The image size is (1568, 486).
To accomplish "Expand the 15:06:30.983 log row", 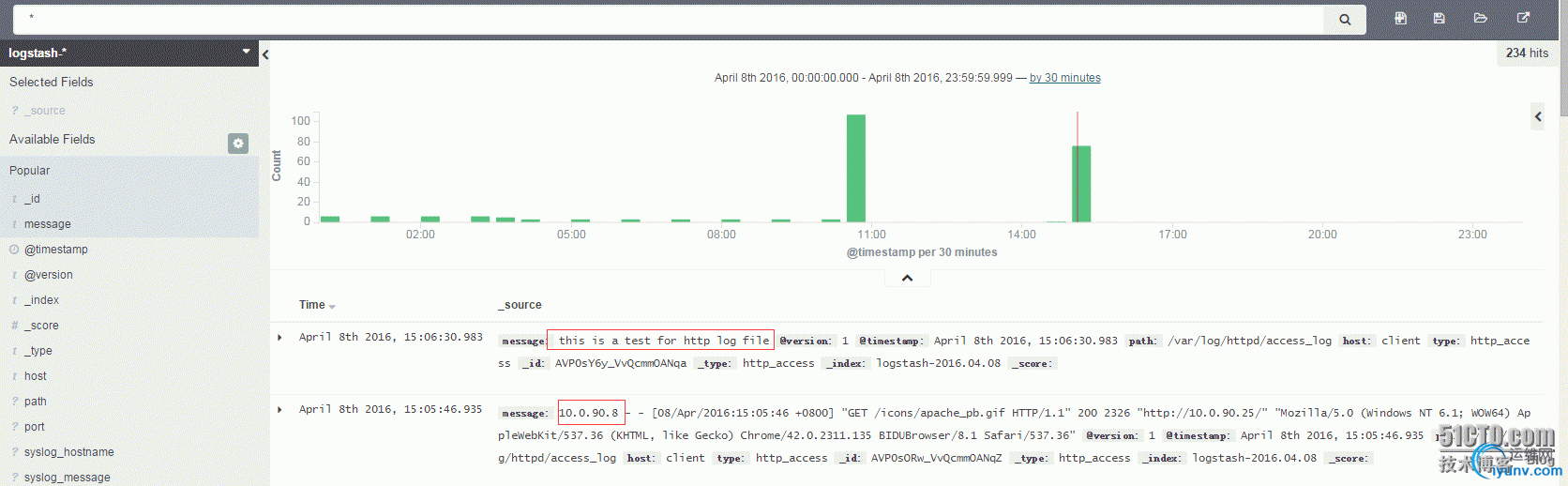I will 279,338.
